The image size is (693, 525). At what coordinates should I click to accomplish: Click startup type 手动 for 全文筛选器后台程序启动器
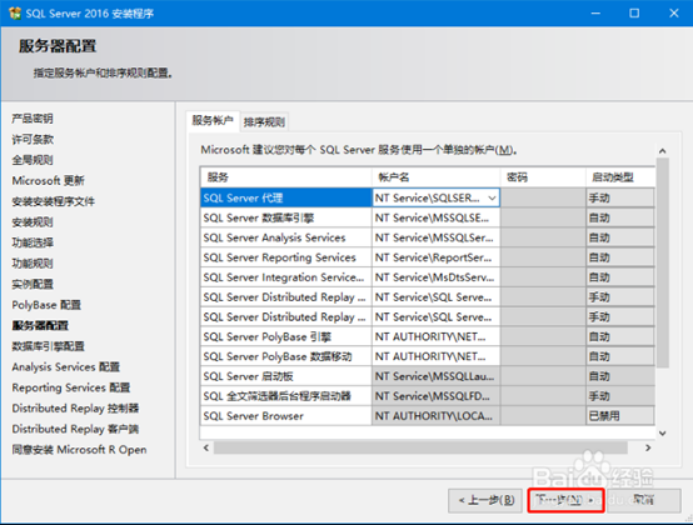tap(620, 396)
